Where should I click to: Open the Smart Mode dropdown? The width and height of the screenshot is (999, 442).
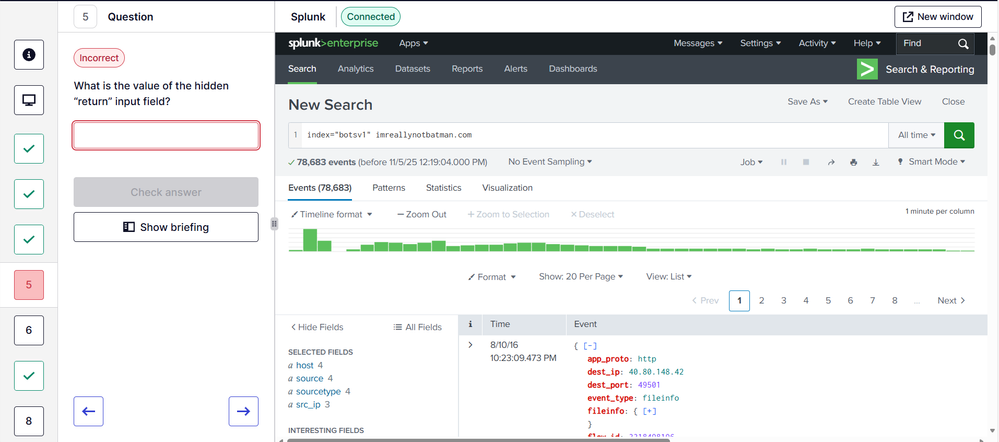click(x=937, y=162)
